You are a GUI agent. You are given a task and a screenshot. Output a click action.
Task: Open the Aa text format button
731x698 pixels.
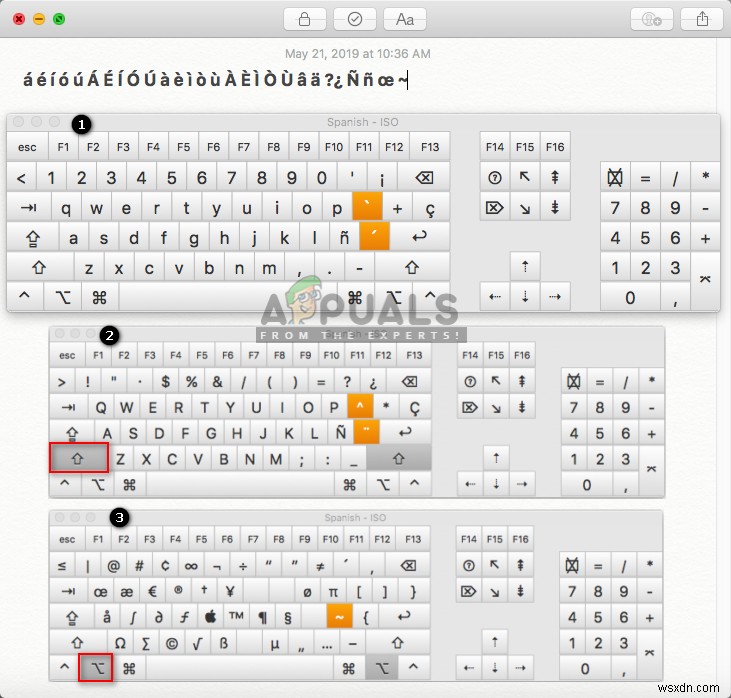[x=405, y=20]
